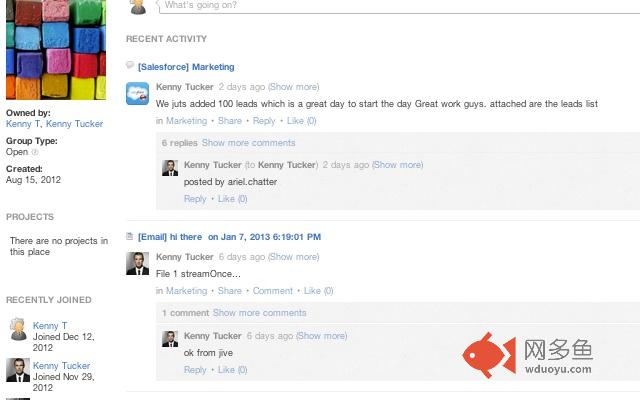Click the avatar beside 'ok from jive' comment
Viewport: 640px width, 400px height.
[x=170, y=338]
